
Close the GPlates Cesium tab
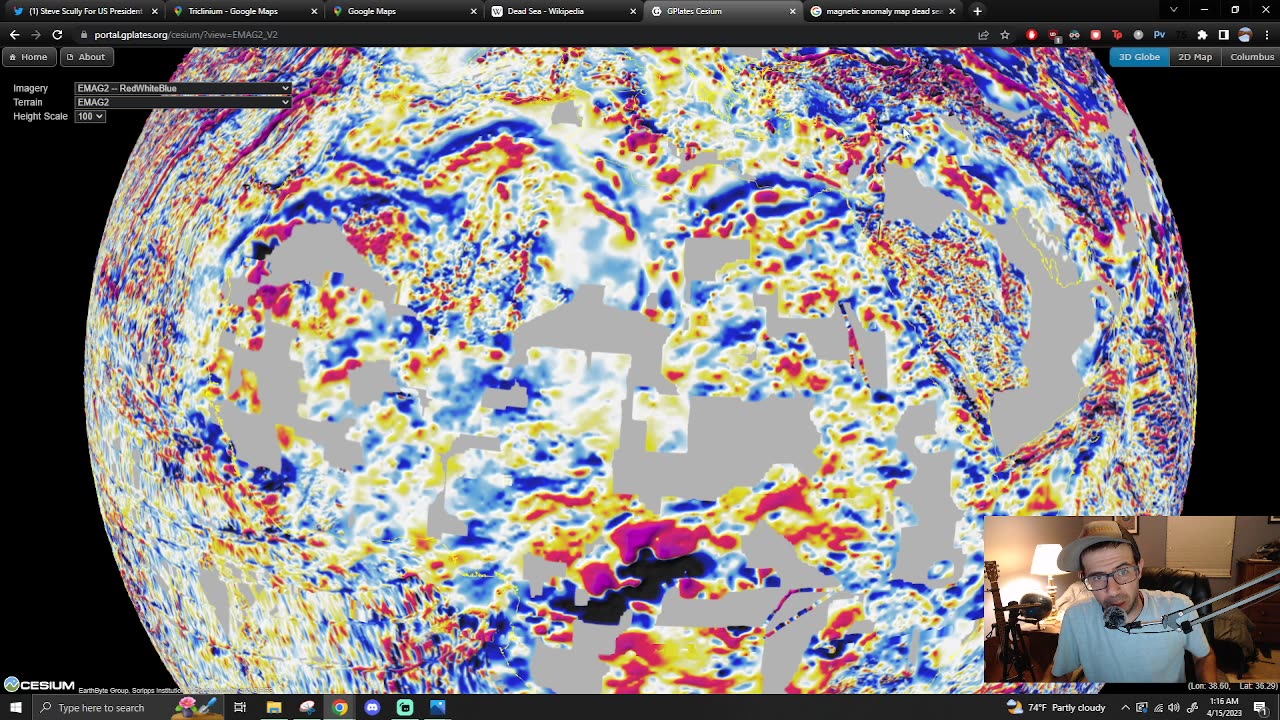coord(793,11)
